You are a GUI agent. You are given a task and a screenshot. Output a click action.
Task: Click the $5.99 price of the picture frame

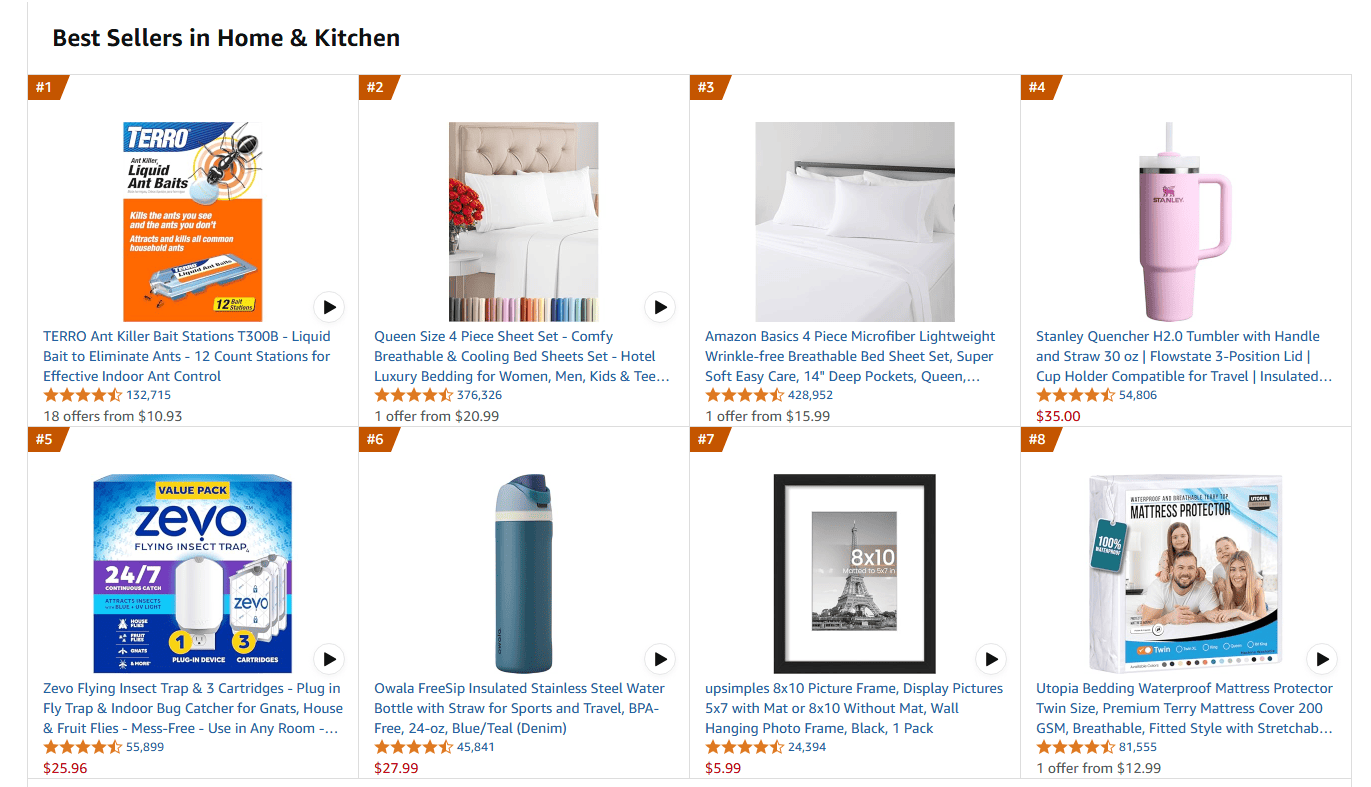coord(723,768)
